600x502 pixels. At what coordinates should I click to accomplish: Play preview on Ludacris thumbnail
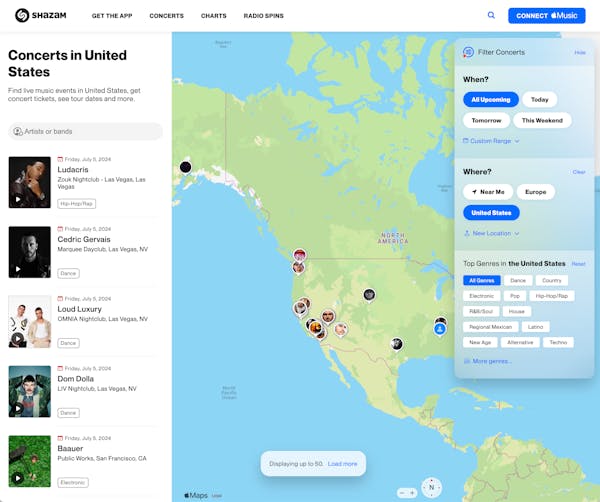(x=18, y=199)
